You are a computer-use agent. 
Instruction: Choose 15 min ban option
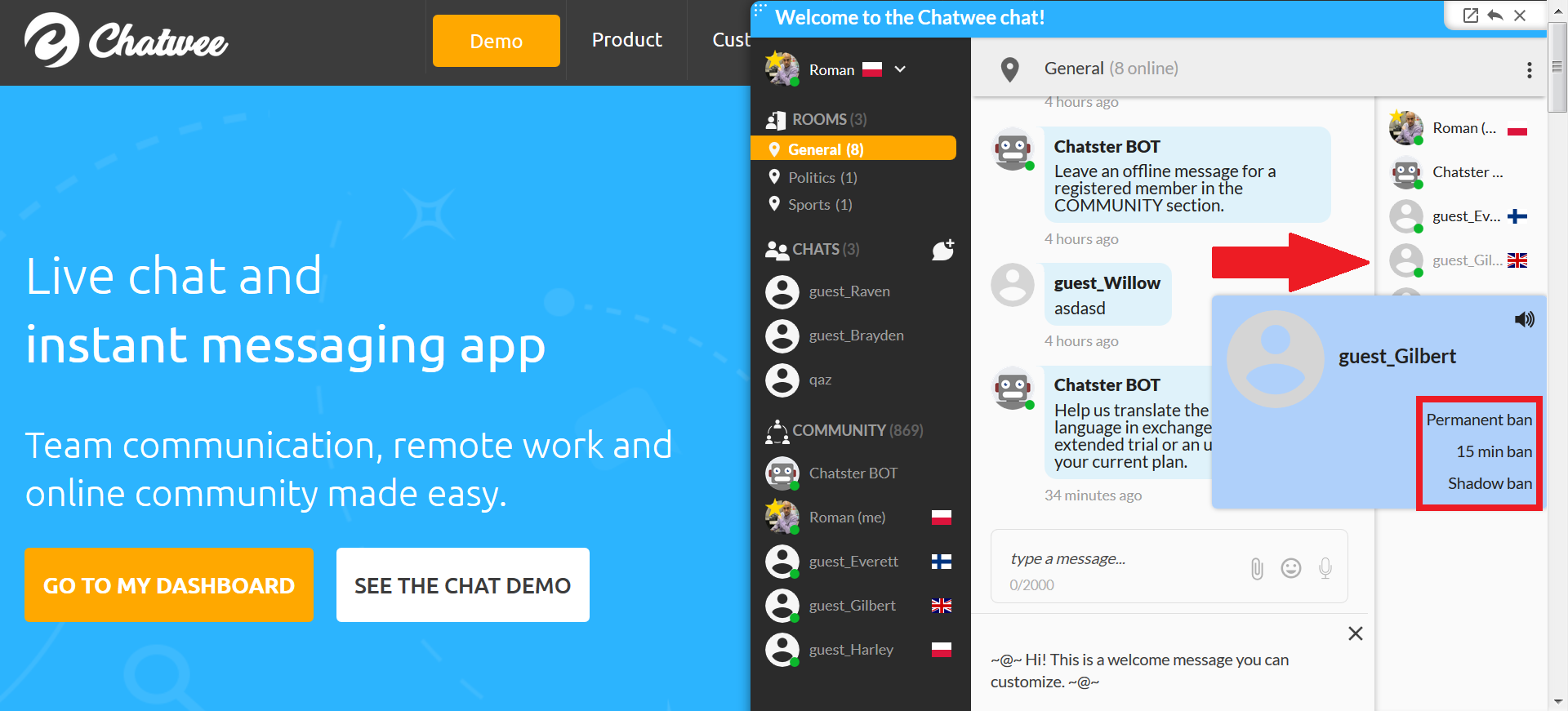point(1494,451)
